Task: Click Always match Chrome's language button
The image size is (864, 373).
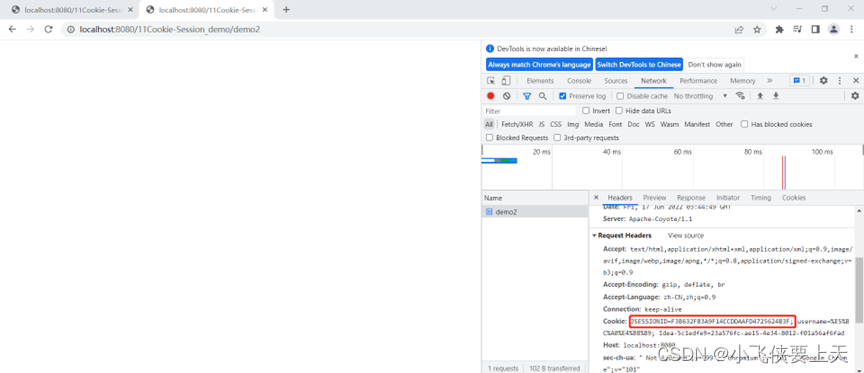Action: [539, 64]
